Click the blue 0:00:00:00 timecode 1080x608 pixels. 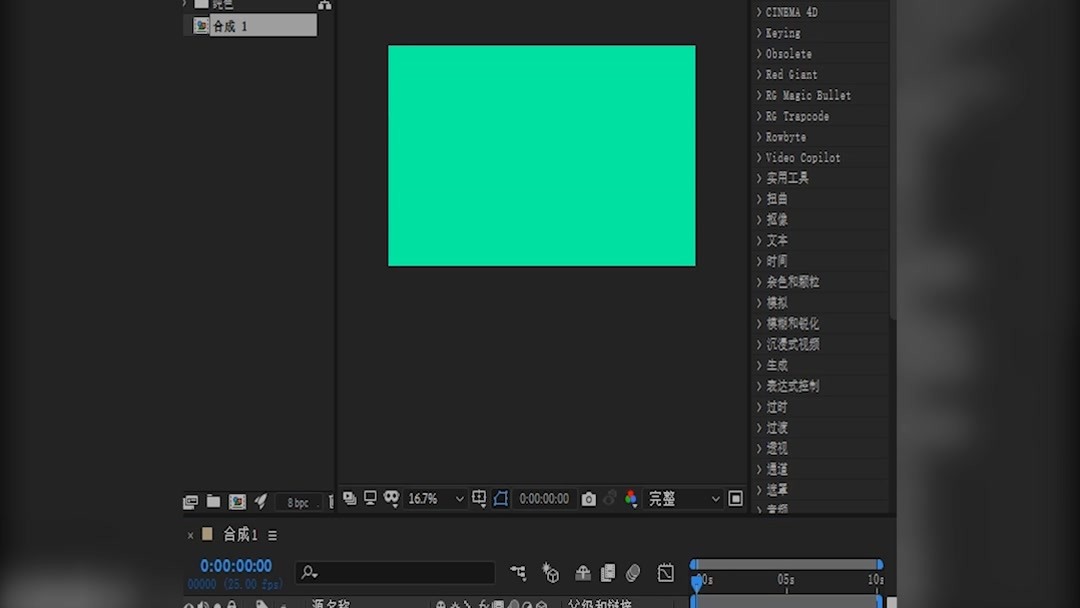click(x=234, y=565)
